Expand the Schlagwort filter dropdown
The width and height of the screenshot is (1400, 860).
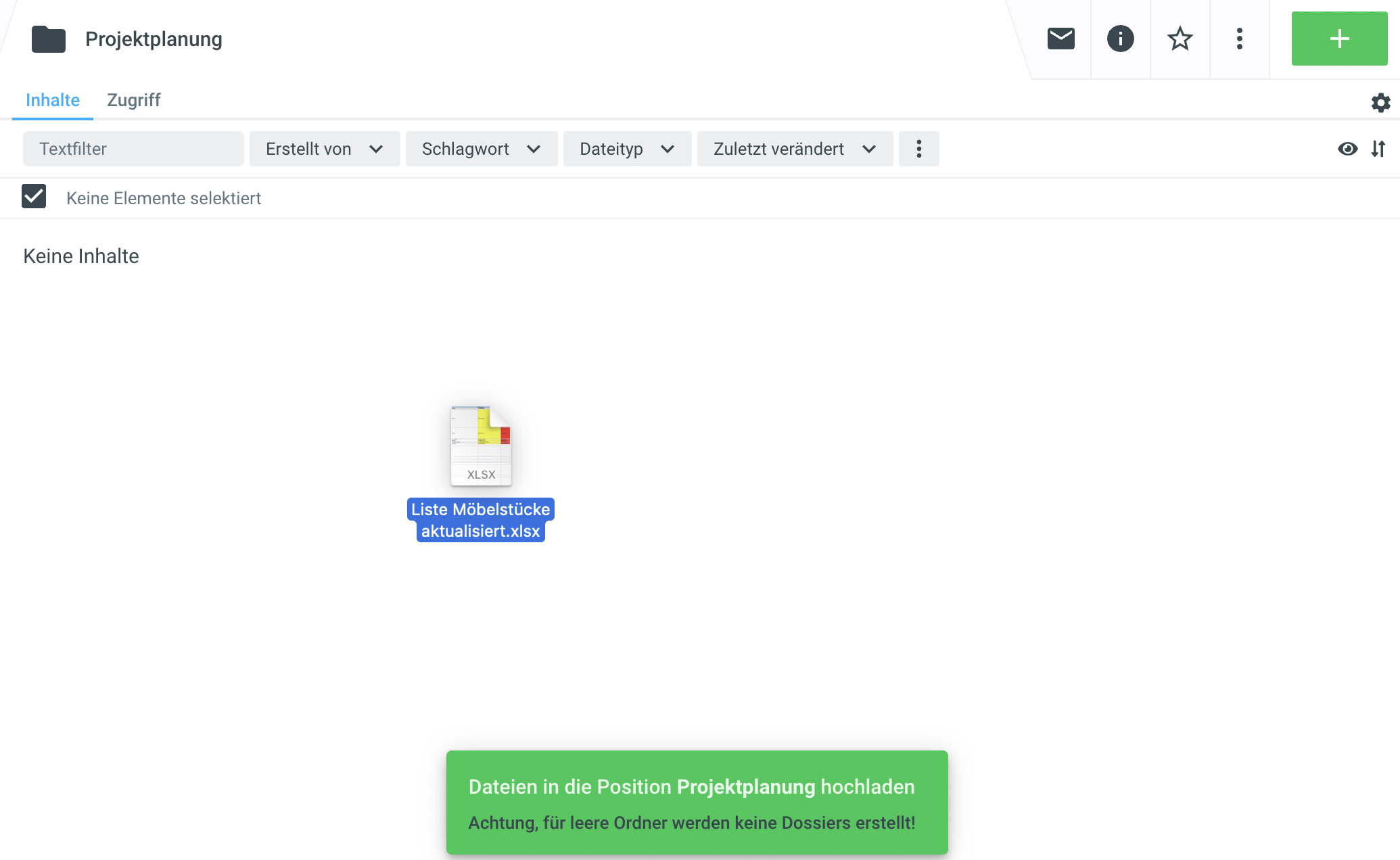click(481, 149)
